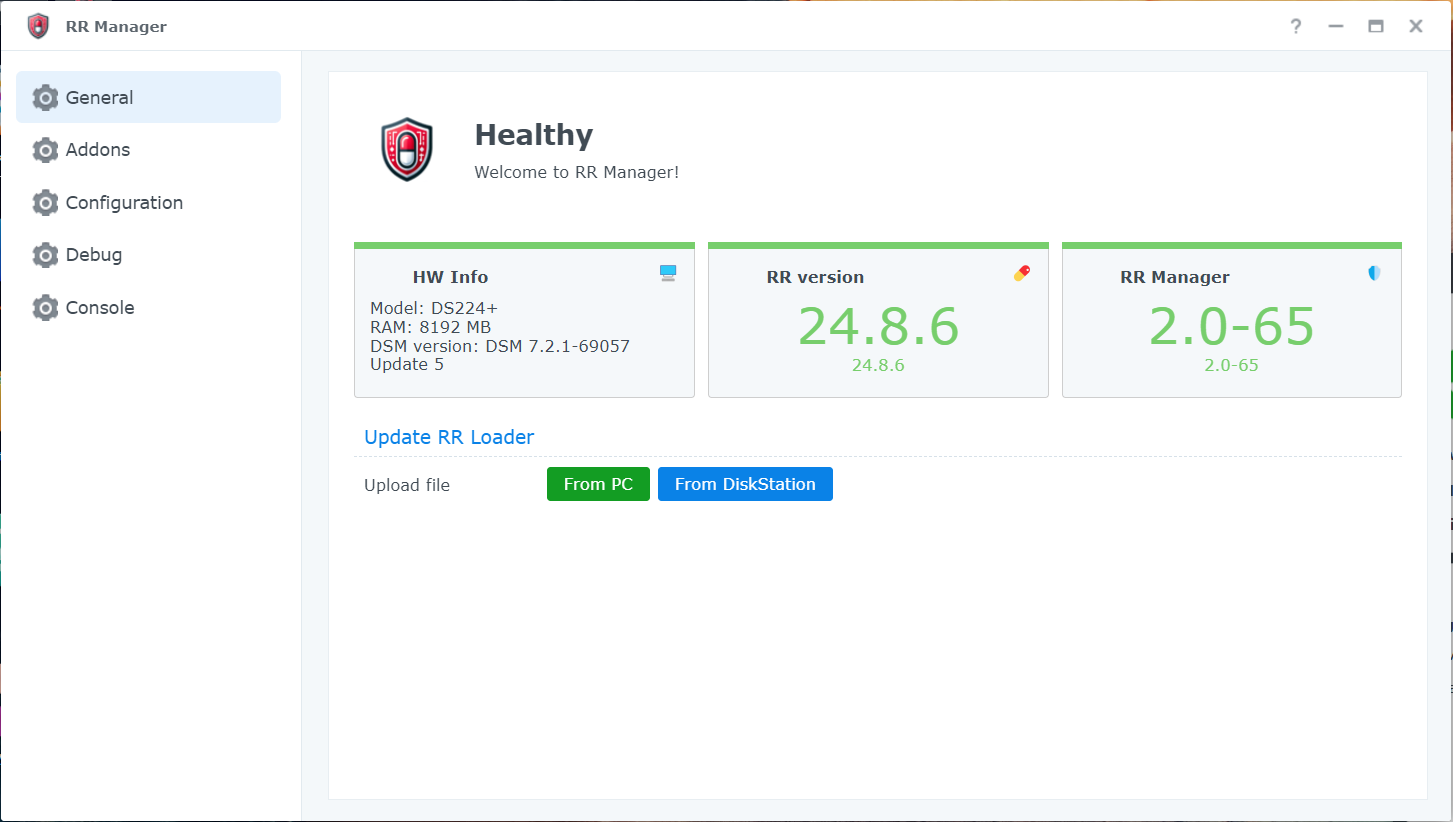Open the General section in sidebar
The height and width of the screenshot is (822, 1453).
[x=148, y=97]
